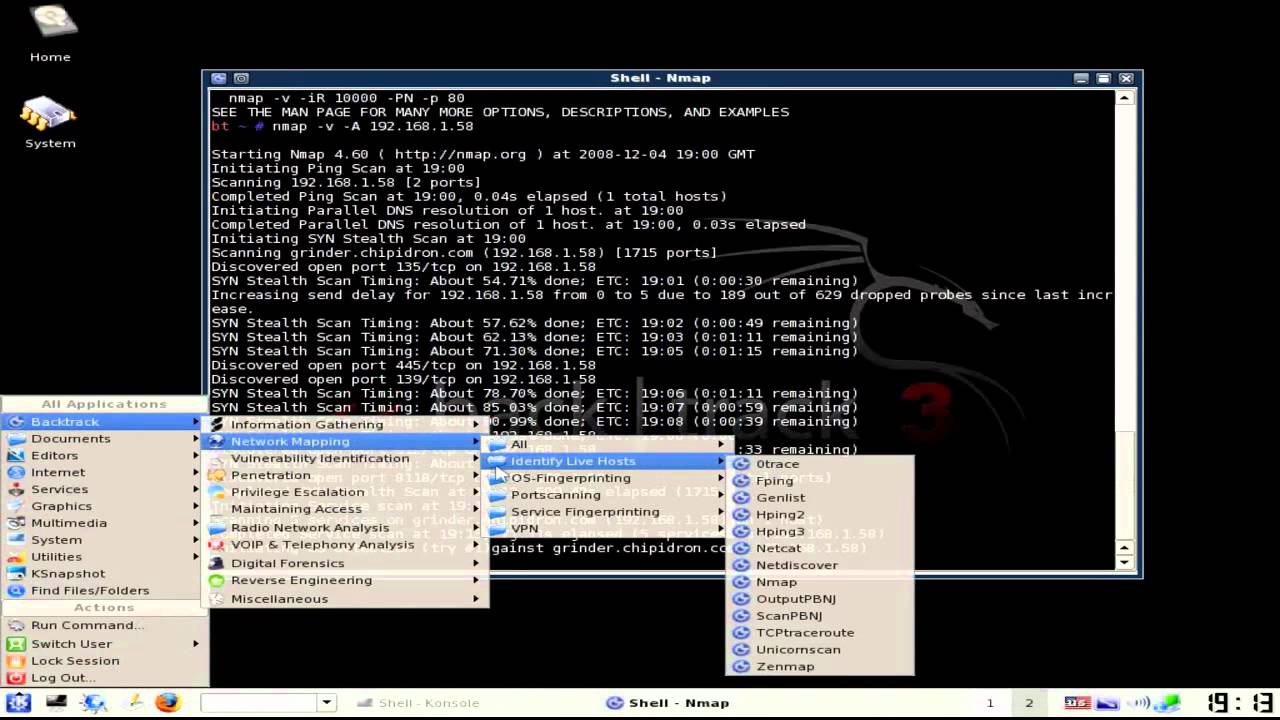This screenshot has width=1280, height=720.
Task: Switch to Shell - Nmap taskbar entry
Action: [668, 703]
